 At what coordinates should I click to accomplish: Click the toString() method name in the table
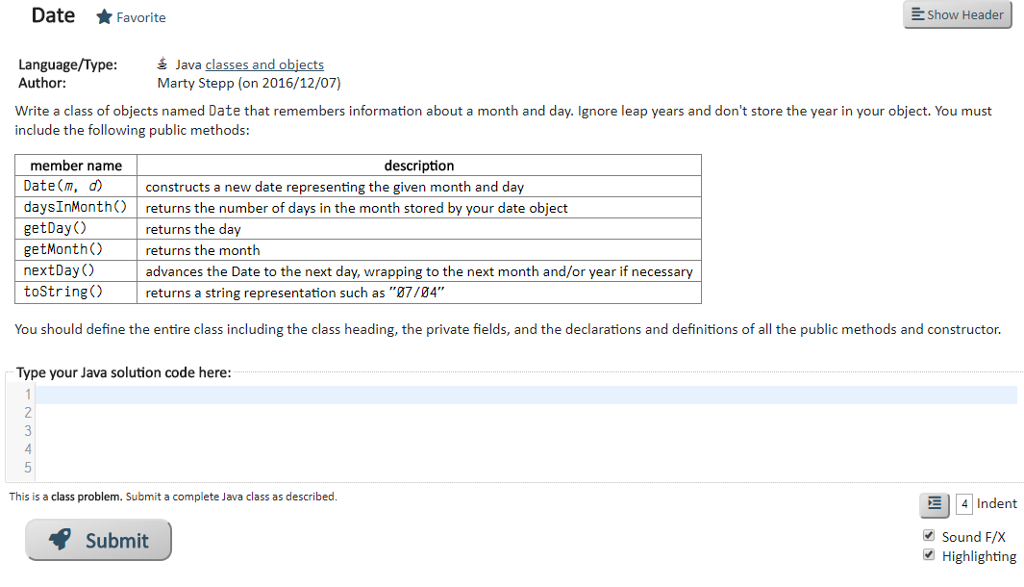[68, 292]
